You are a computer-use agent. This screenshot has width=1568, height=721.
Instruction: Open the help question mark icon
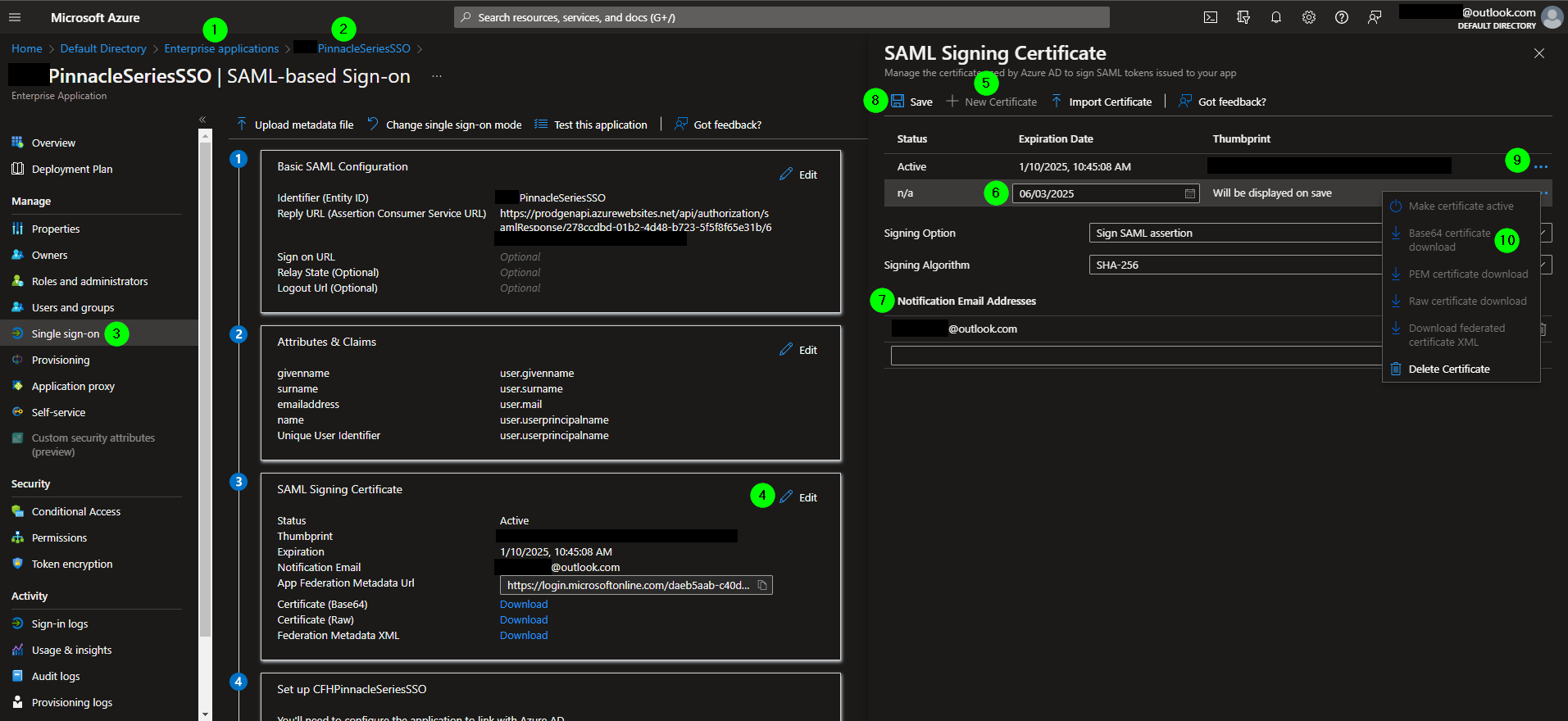pyautogui.click(x=1342, y=17)
